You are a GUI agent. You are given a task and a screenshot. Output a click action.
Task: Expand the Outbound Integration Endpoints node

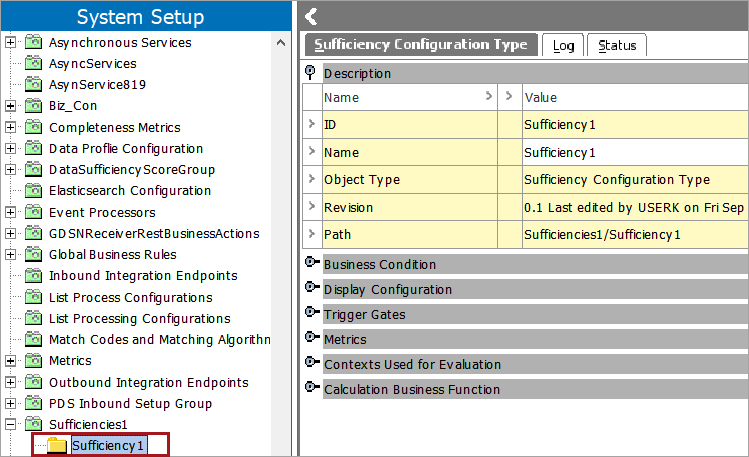click(10, 382)
